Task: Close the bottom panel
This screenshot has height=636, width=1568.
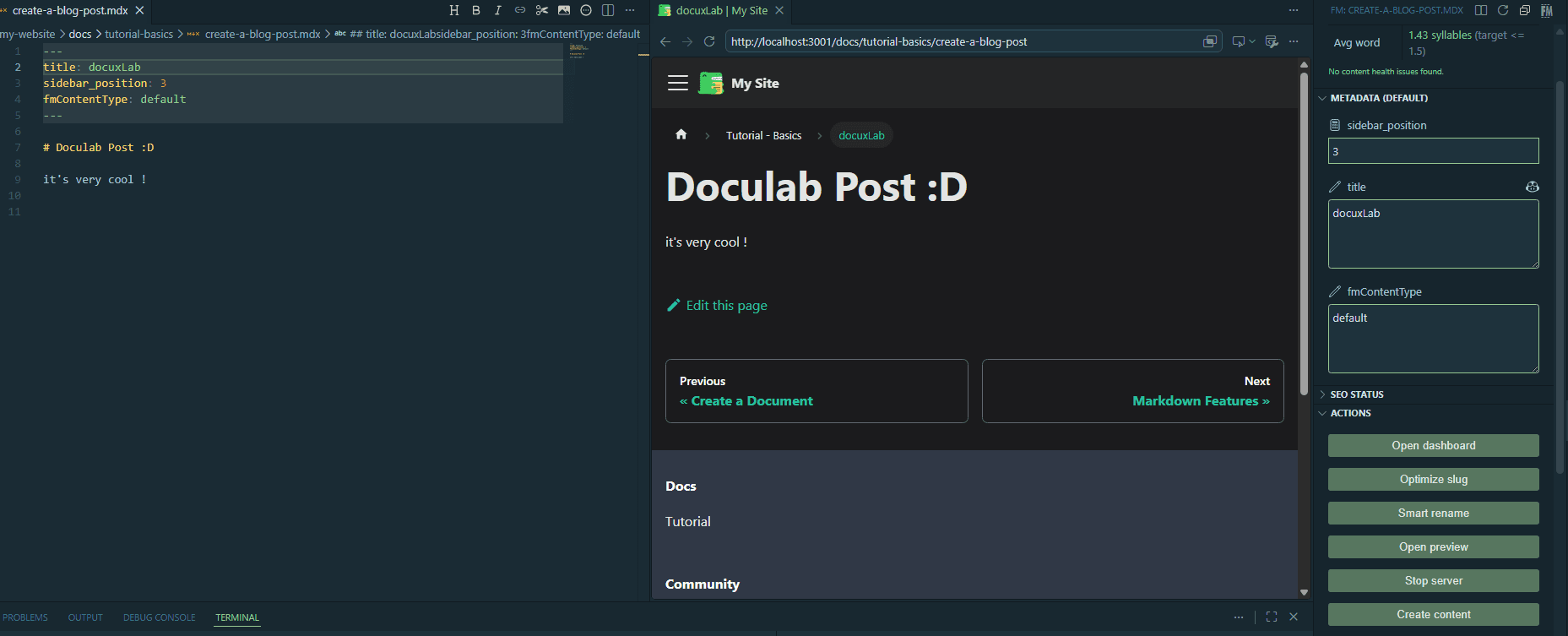Action: pos(1294,617)
